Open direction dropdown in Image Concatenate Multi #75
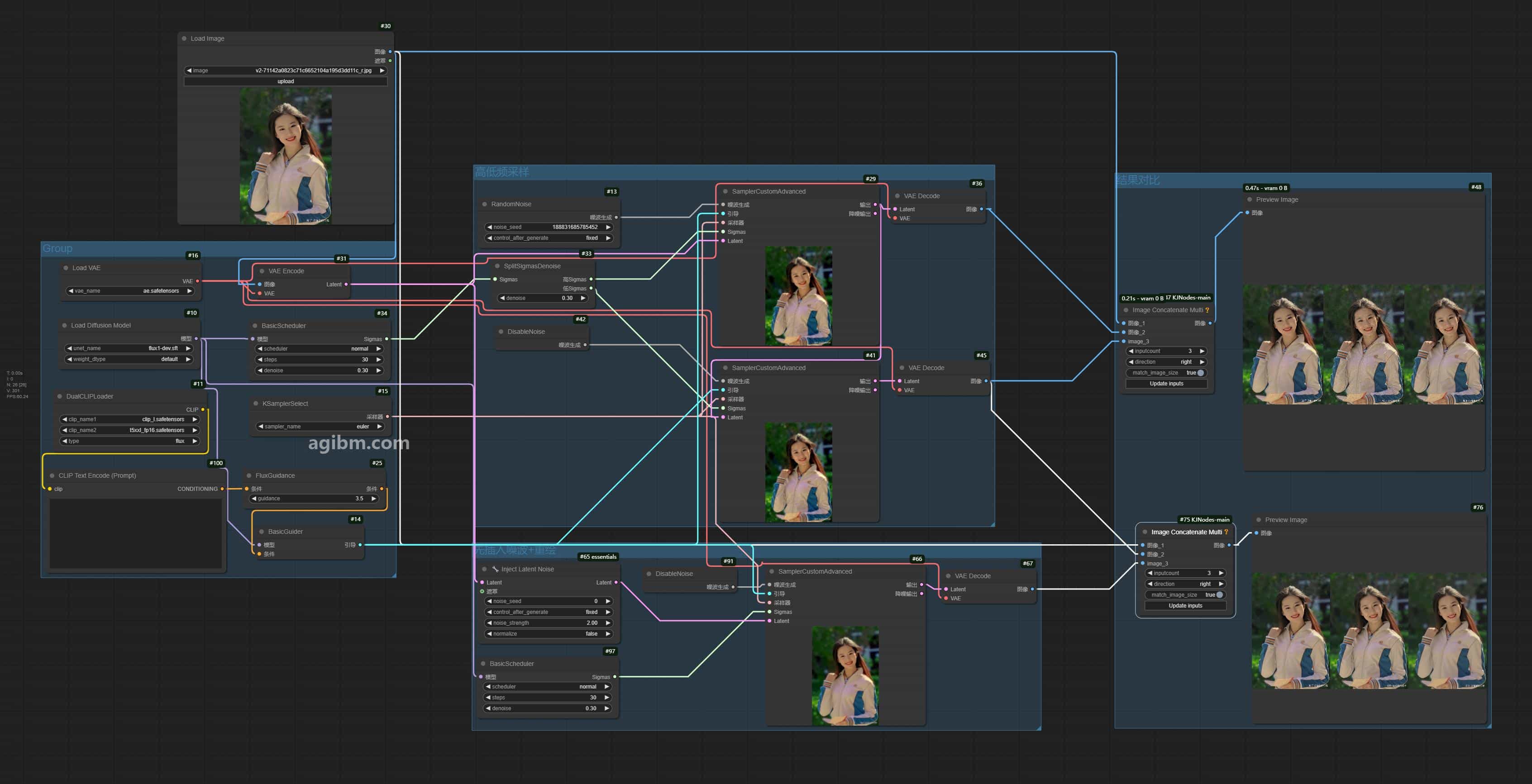Screen dimensions: 1532x784 point(1185,584)
